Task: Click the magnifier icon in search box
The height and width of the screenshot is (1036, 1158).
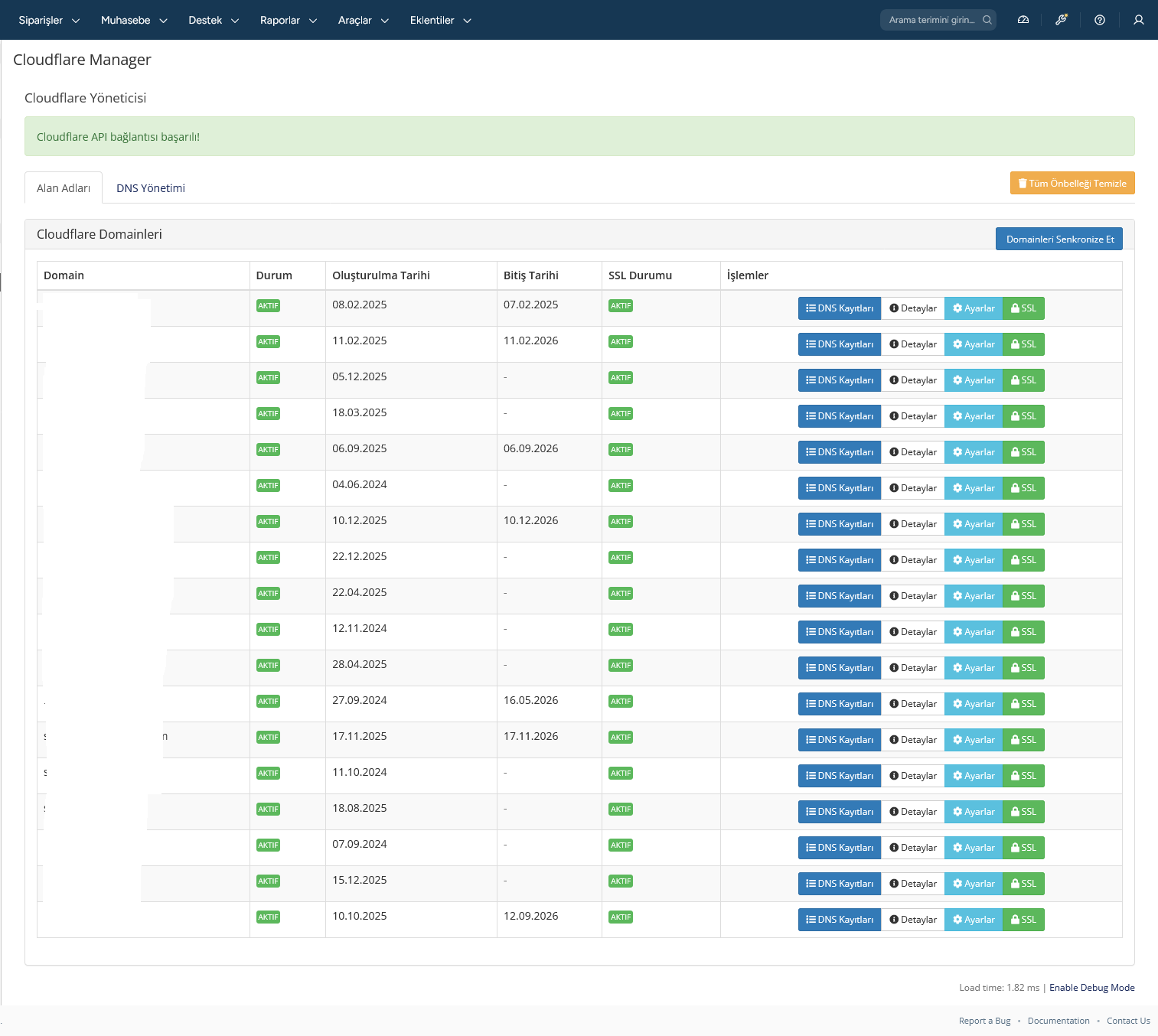Action: [987, 20]
